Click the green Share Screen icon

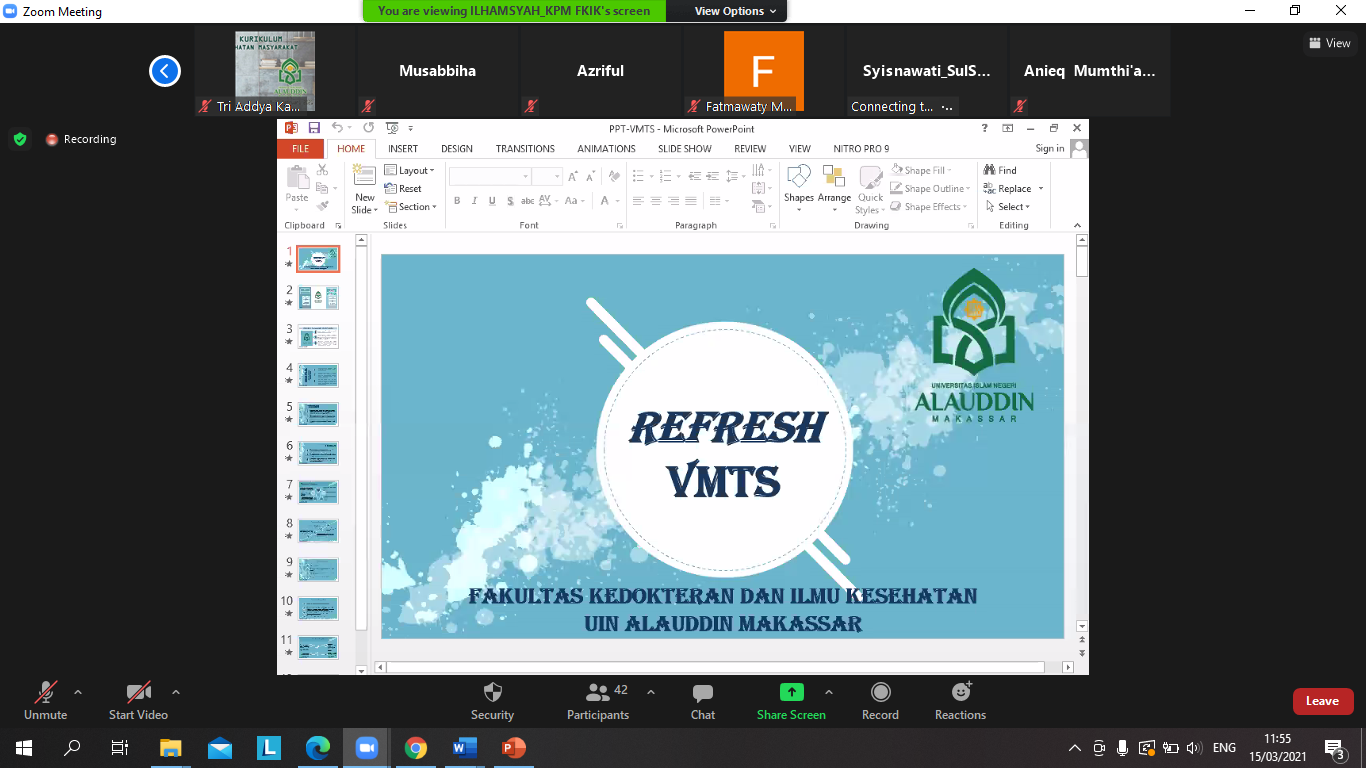point(791,693)
